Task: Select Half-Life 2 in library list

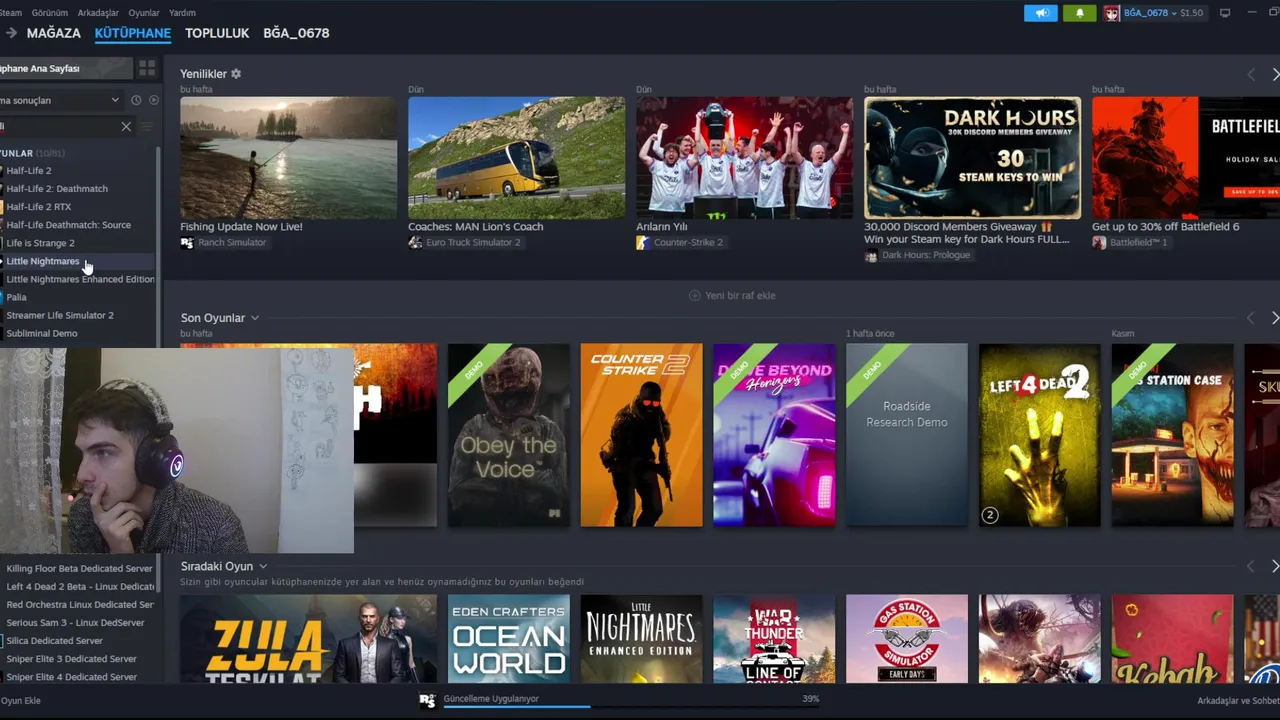Action: coord(28,171)
